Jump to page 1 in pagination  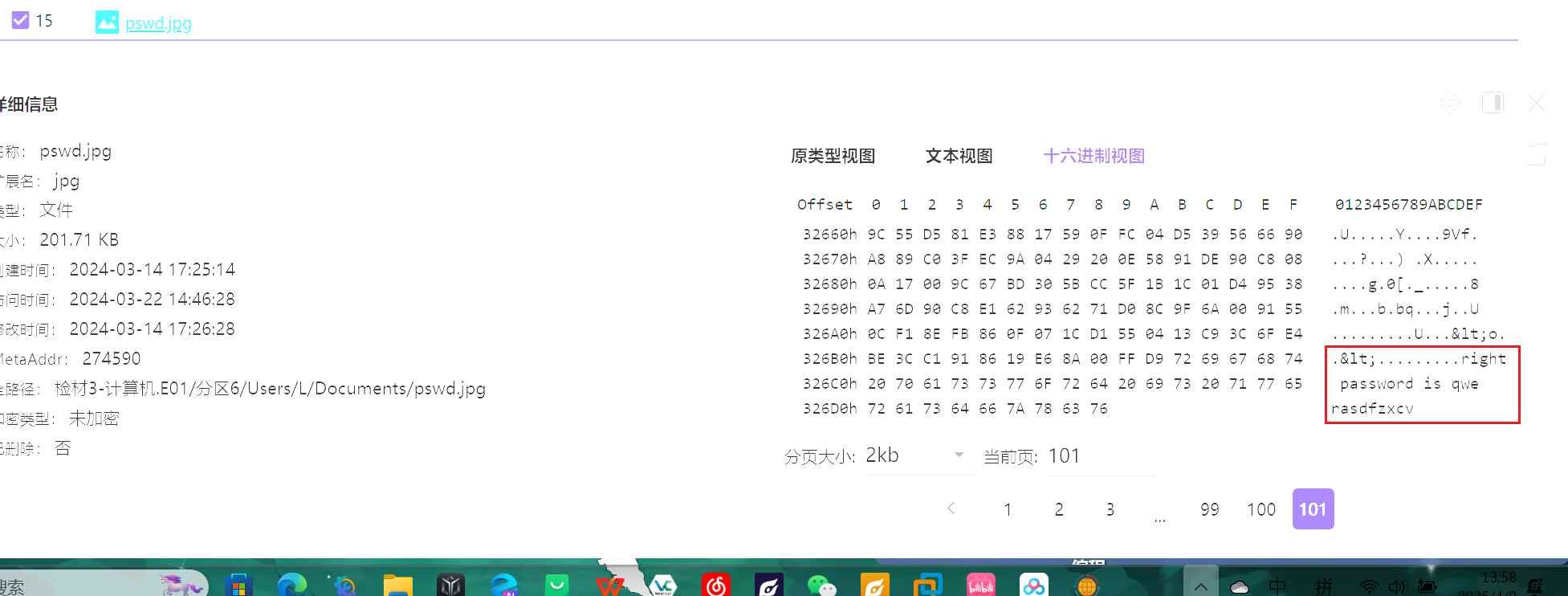(x=1008, y=509)
